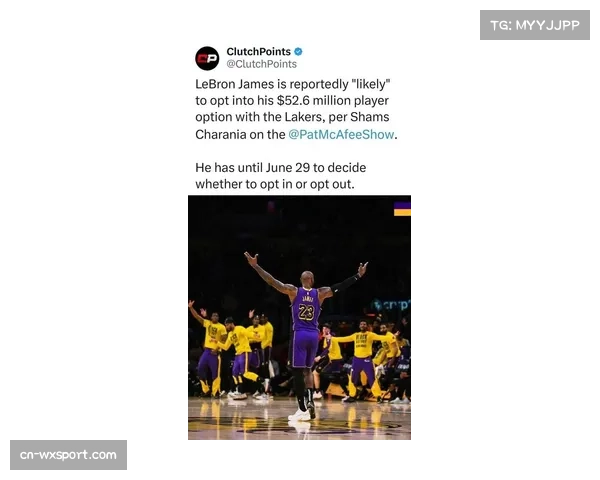Click the 'whether to opt in or opt out' line

[x=275, y=184]
